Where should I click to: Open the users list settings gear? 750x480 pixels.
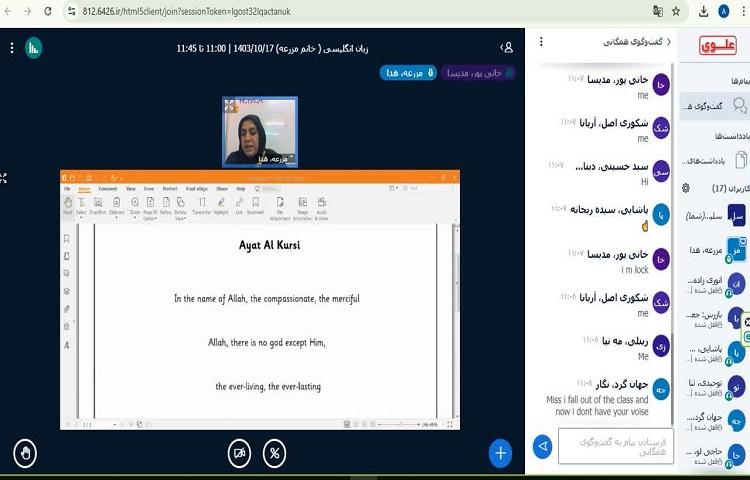(x=686, y=188)
